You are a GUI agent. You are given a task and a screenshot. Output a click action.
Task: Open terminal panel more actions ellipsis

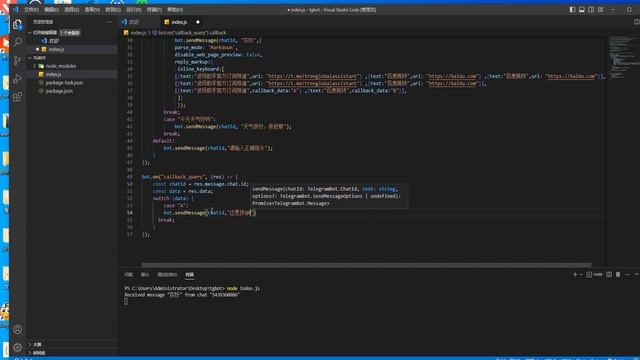coord(627,274)
